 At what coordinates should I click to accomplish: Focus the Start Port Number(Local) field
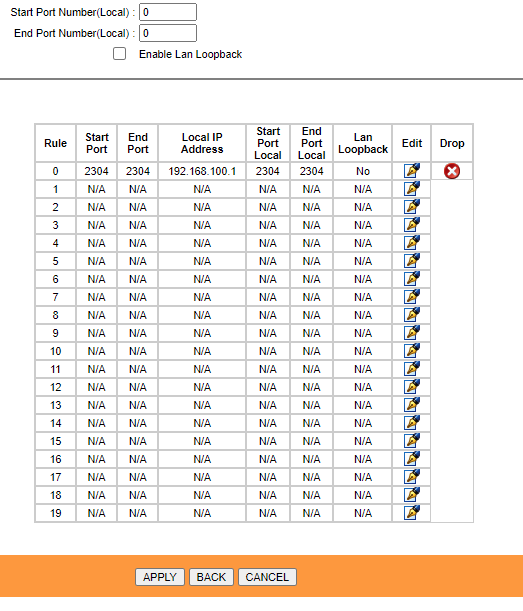coord(168,12)
